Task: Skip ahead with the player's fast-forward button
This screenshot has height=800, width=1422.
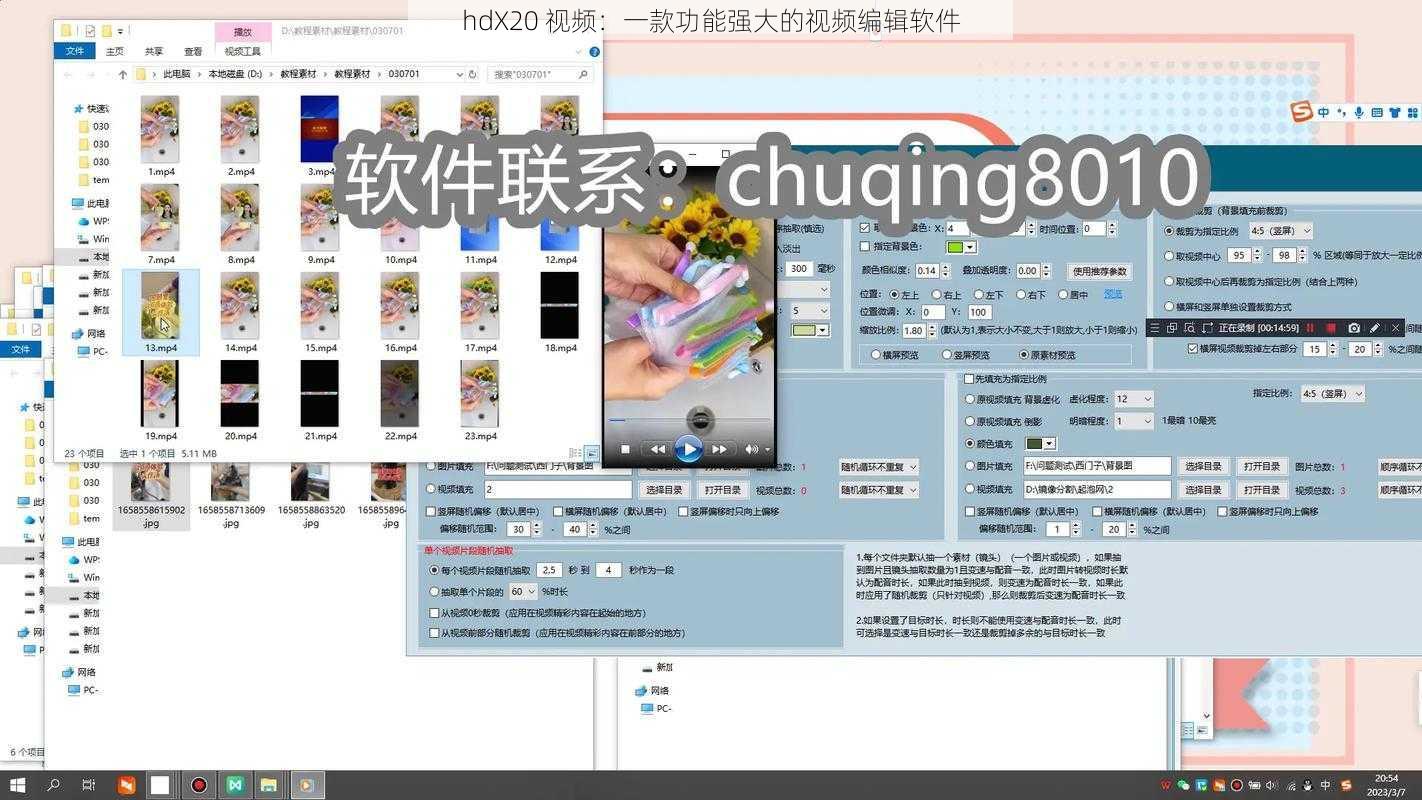Action: pos(719,450)
